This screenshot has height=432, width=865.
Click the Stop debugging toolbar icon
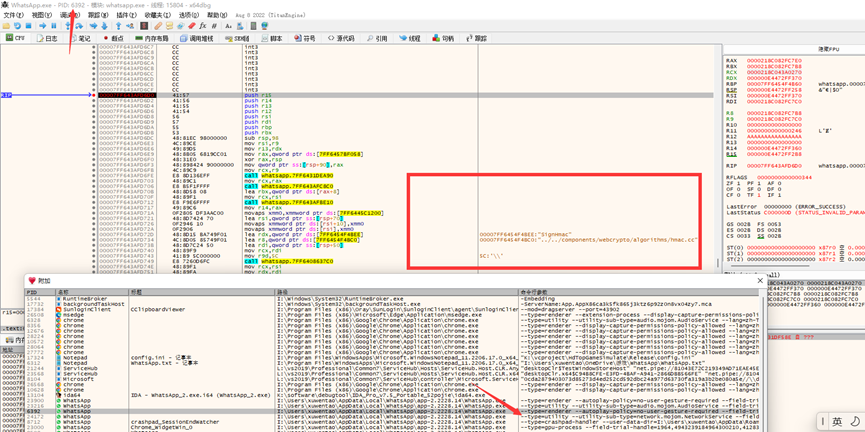pyautogui.click(x=28, y=26)
